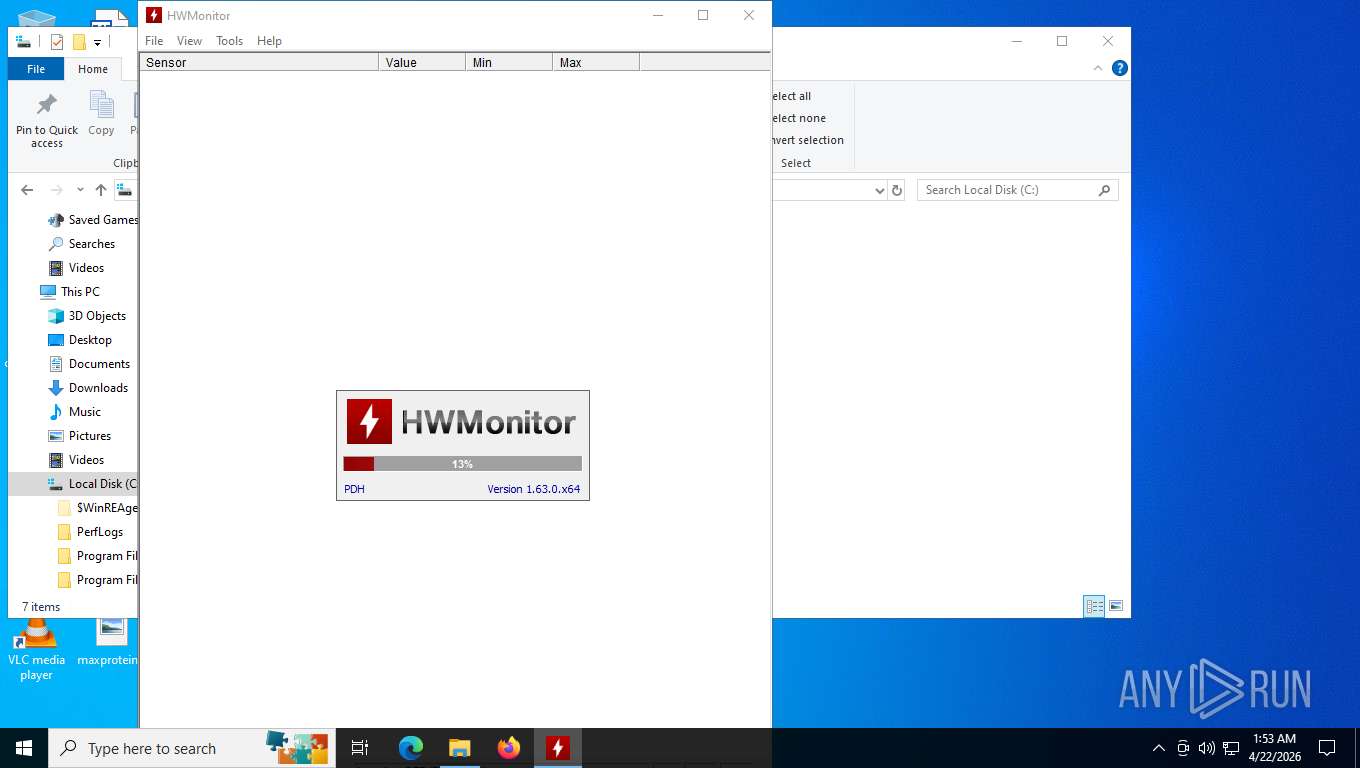Show hidden system tray icons
This screenshot has height=768, width=1360.
tap(1159, 748)
